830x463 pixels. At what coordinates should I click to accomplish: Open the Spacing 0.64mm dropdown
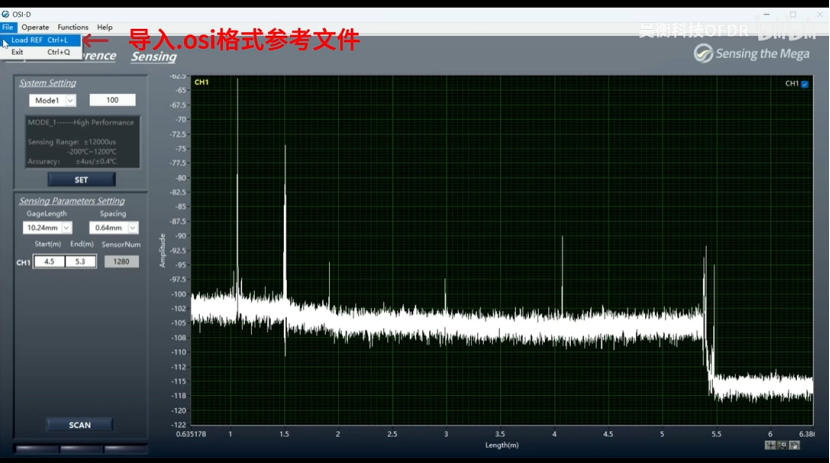tap(113, 227)
